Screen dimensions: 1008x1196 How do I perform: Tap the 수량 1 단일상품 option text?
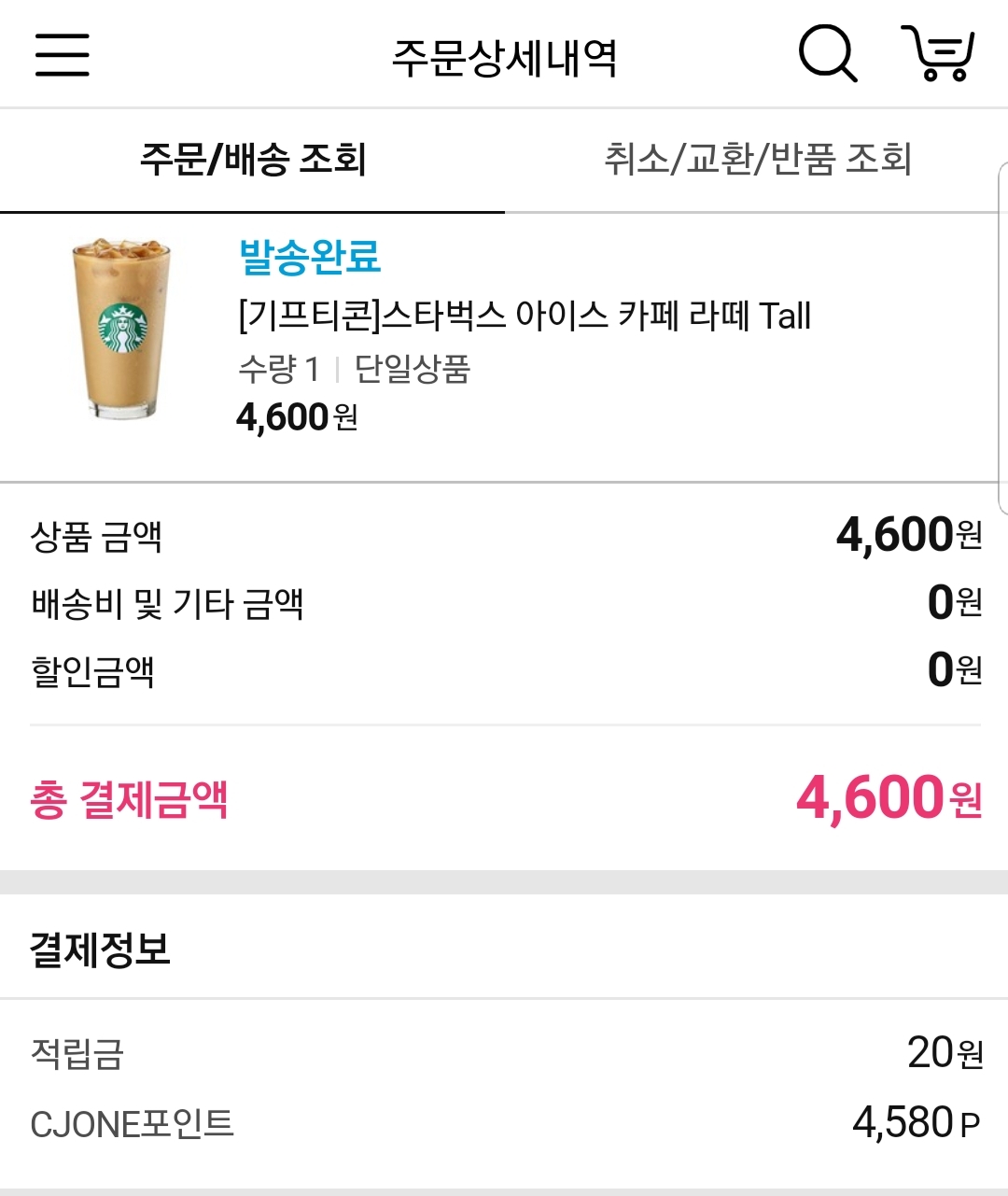click(354, 370)
